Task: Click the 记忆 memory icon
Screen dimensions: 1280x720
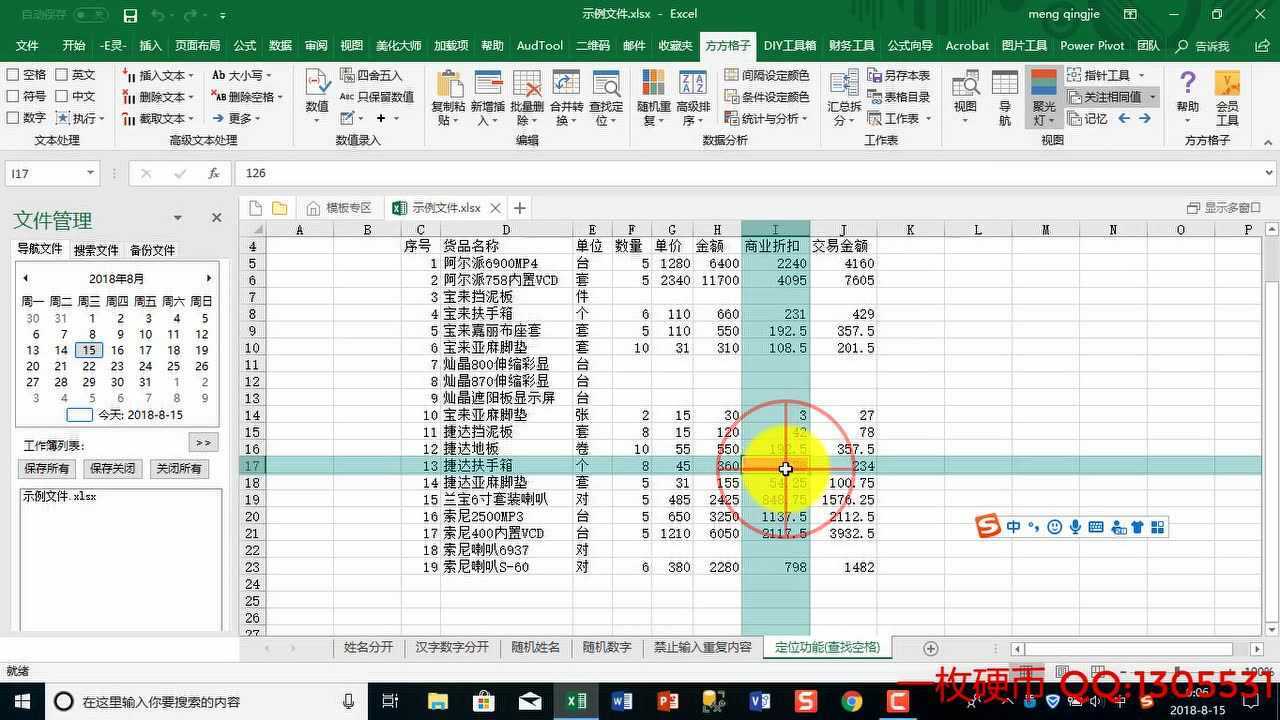Action: tap(1075, 118)
